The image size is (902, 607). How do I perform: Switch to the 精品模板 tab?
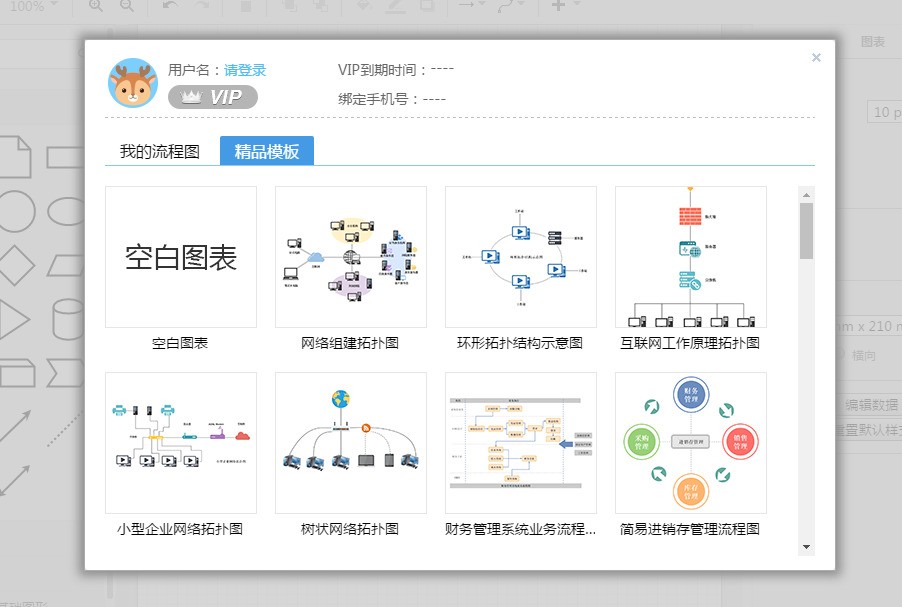click(267, 151)
